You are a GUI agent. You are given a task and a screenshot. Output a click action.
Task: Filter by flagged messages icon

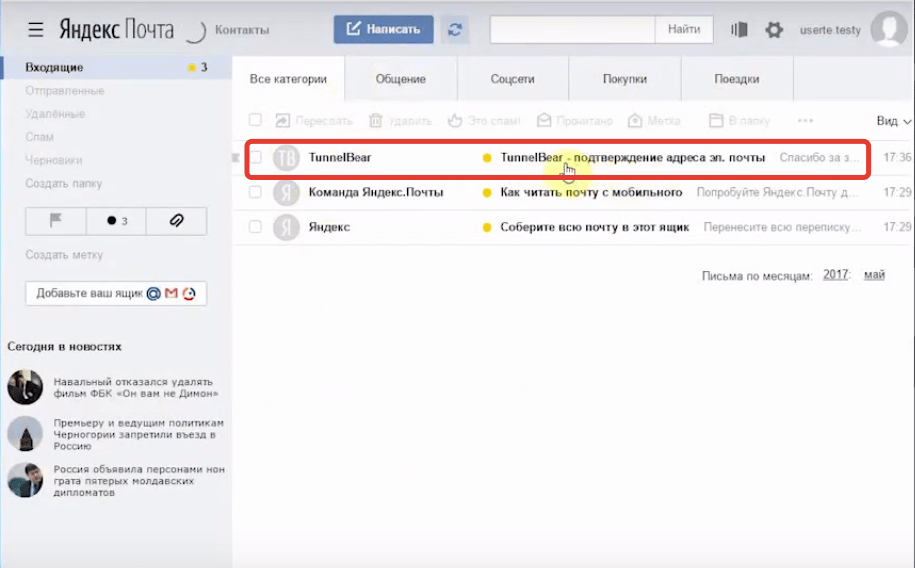[x=56, y=220]
